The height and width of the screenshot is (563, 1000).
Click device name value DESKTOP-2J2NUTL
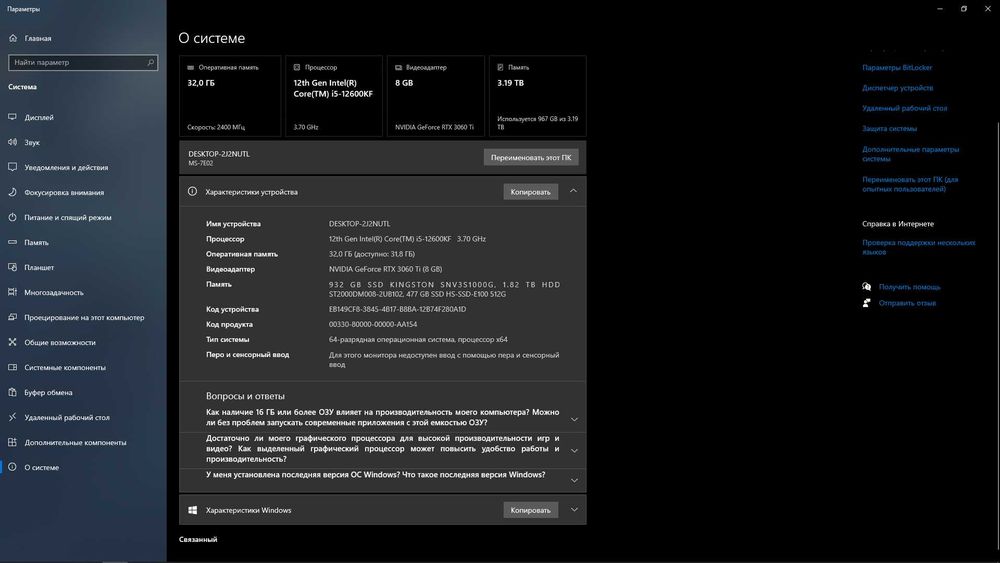tap(359, 224)
